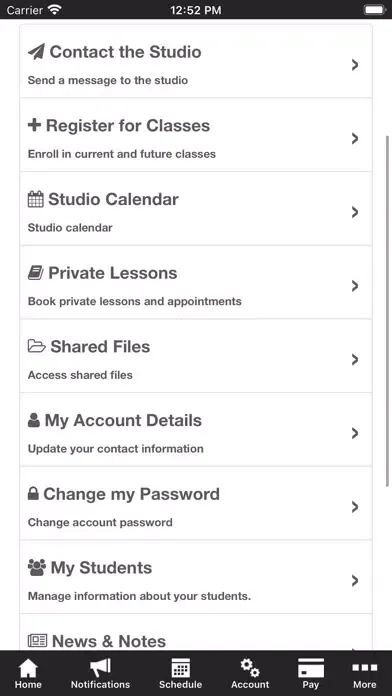
Task: Tap the open folder Shared Files icon
Action: [x=36, y=346]
